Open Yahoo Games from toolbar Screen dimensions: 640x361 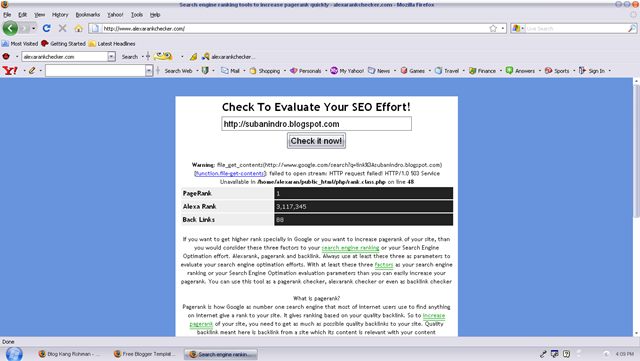coord(413,71)
